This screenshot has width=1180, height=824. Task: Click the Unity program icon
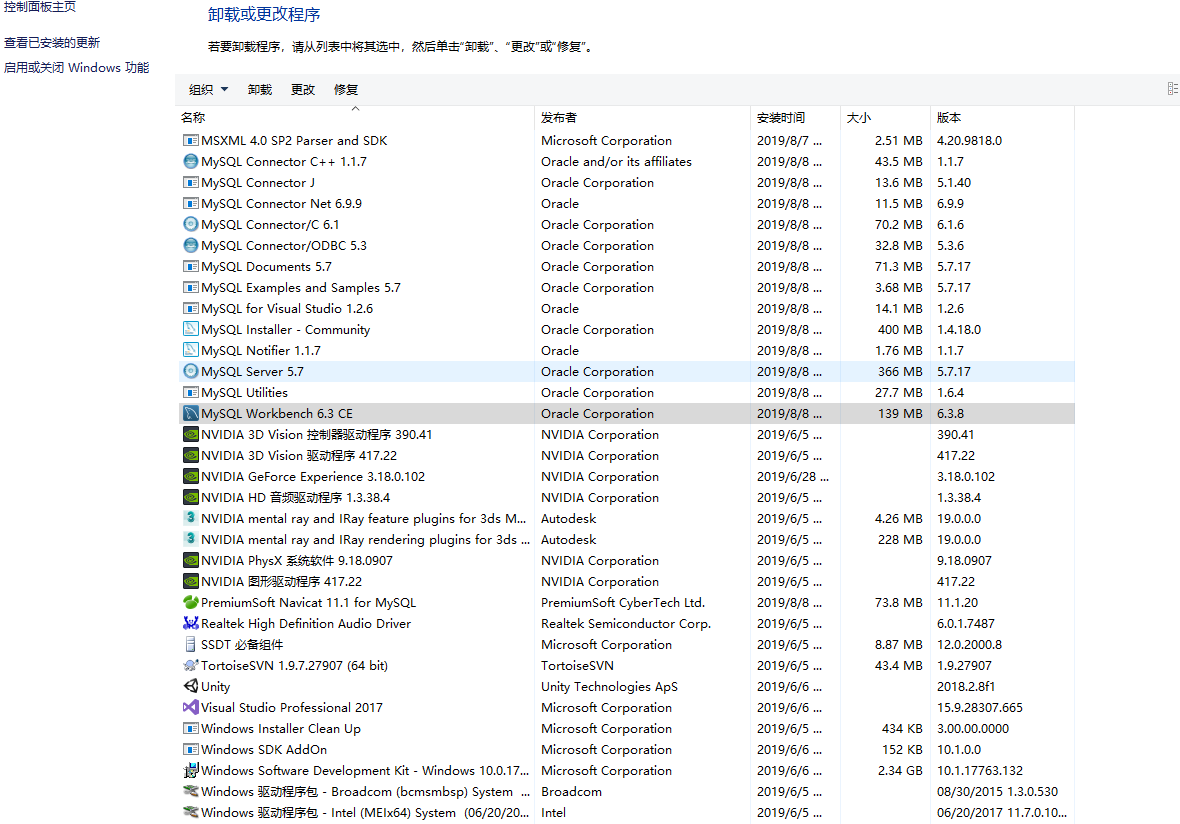click(x=190, y=686)
